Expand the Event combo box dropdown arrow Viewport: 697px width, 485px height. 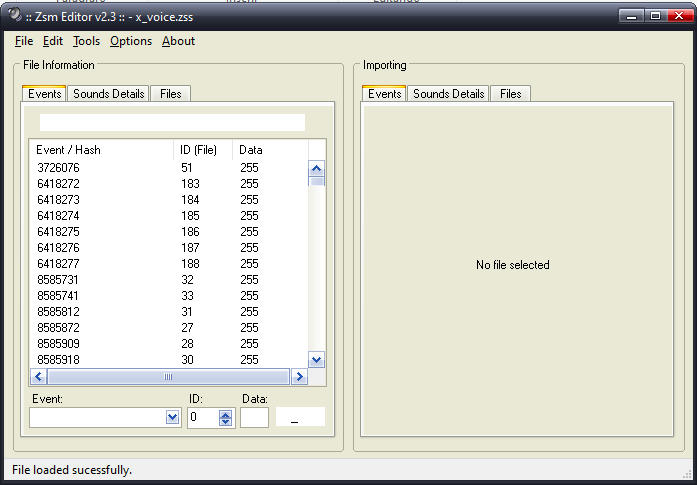pos(172,417)
